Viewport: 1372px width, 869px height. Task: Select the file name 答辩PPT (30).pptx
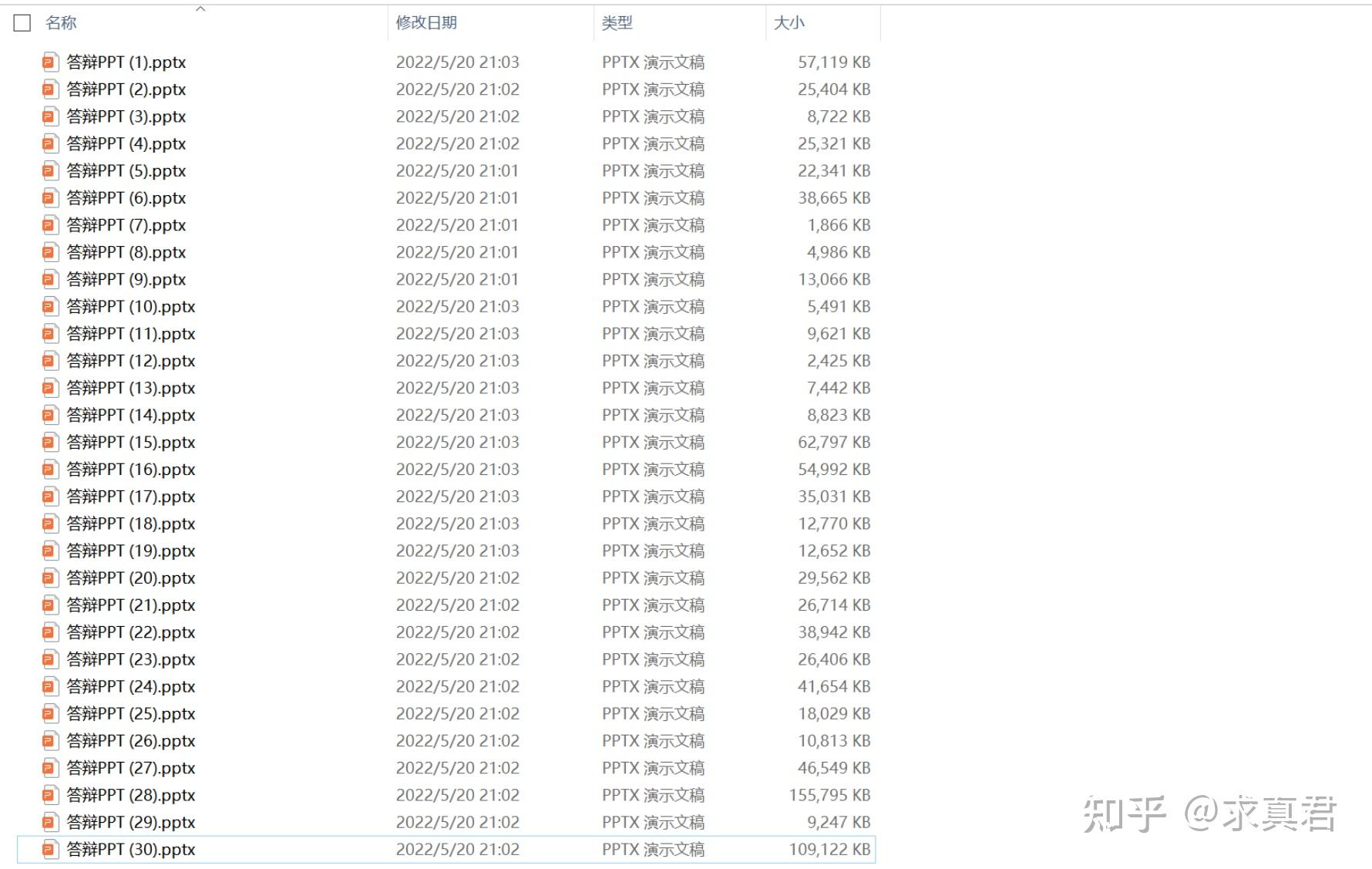tap(131, 849)
